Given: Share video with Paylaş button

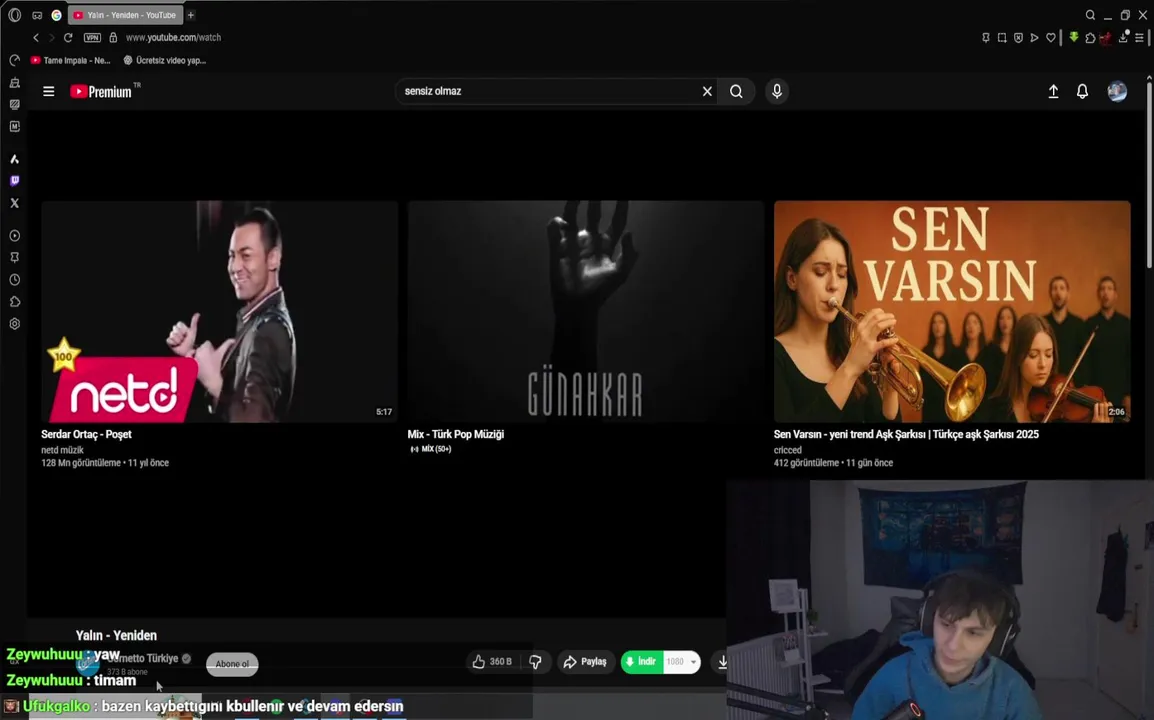Looking at the screenshot, I should 586,662.
